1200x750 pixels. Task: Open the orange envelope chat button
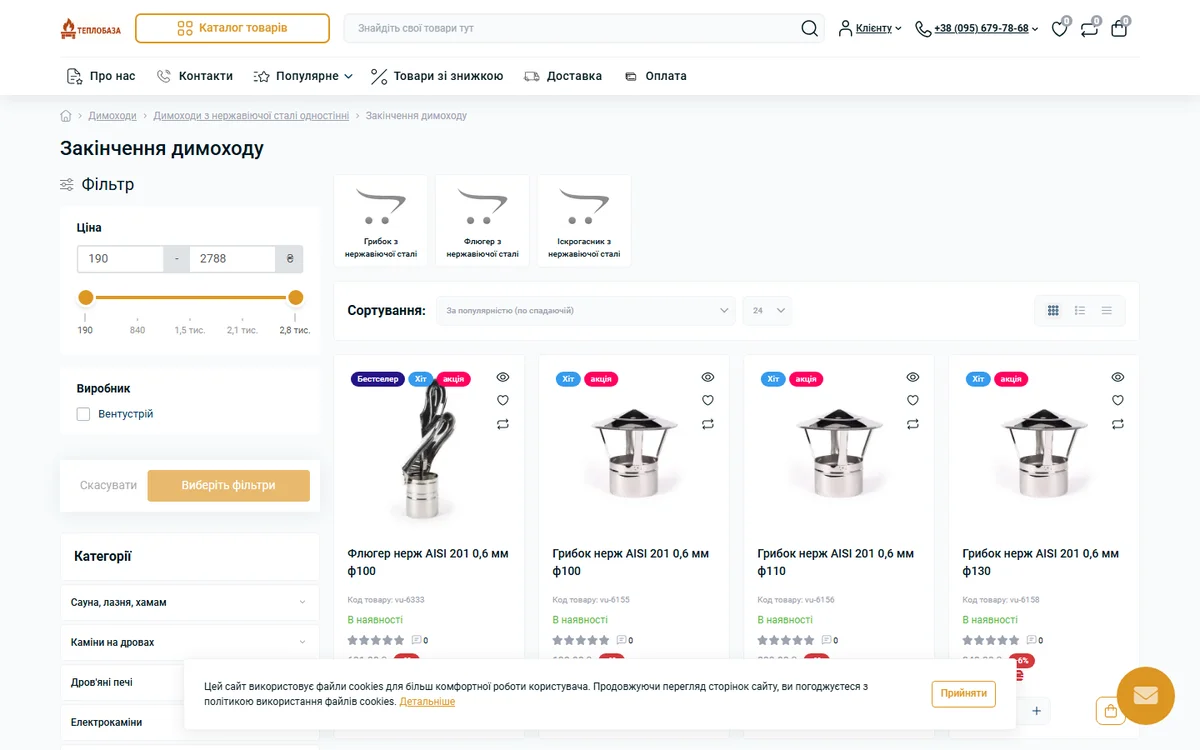click(1145, 695)
